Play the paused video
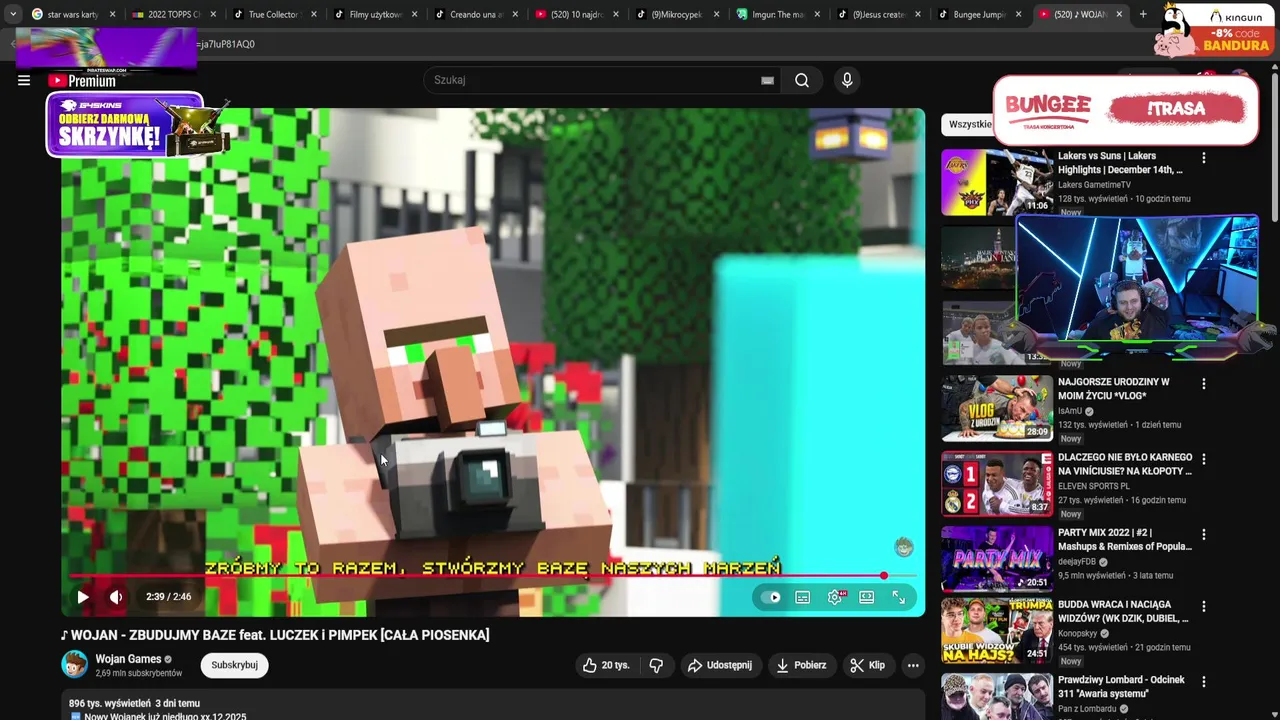1280x720 pixels. [83, 597]
